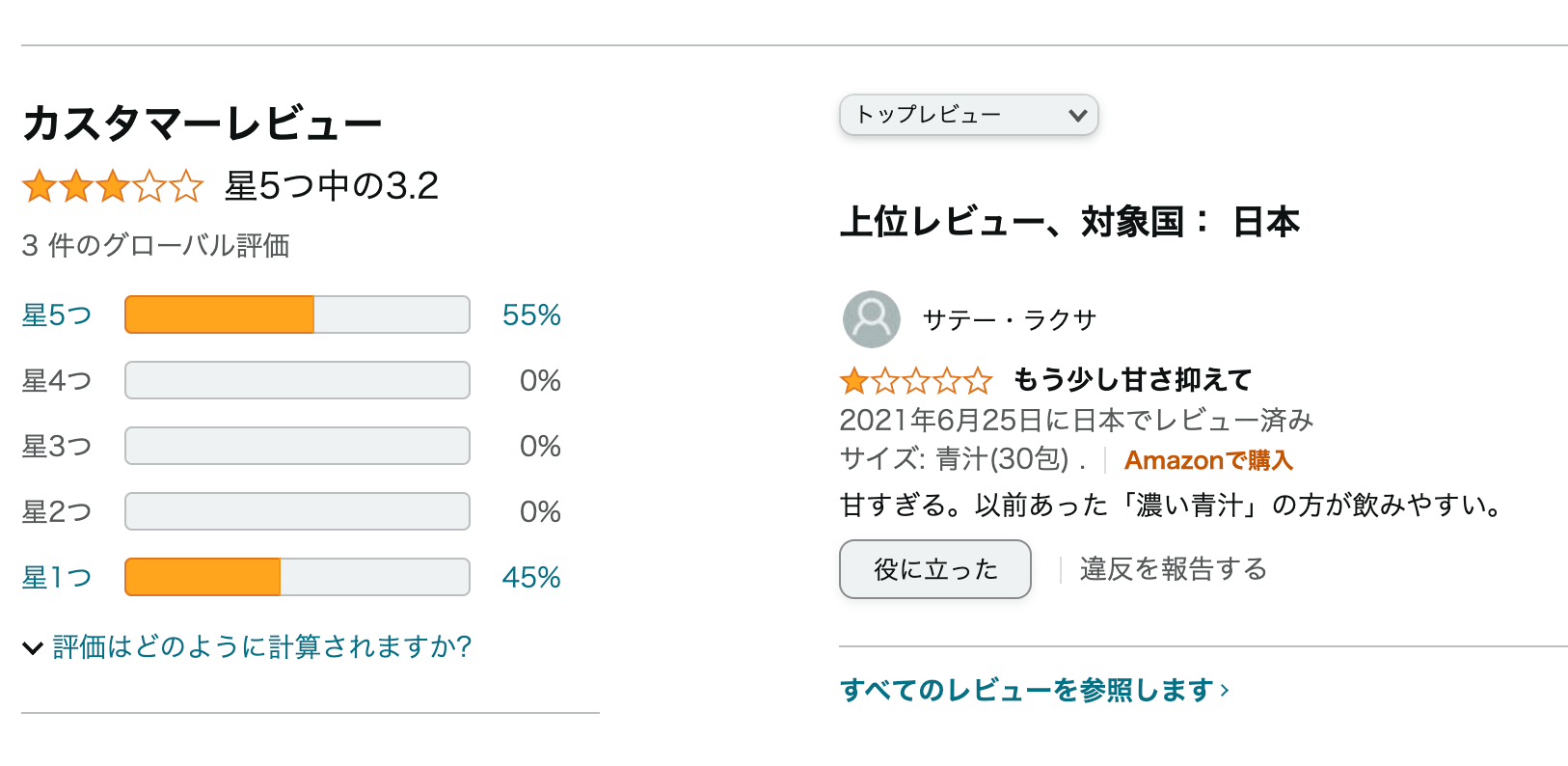Image resolution: width=1568 pixels, height=766 pixels.
Task: Click the Amazonで購入 badge
Action: (x=1208, y=460)
